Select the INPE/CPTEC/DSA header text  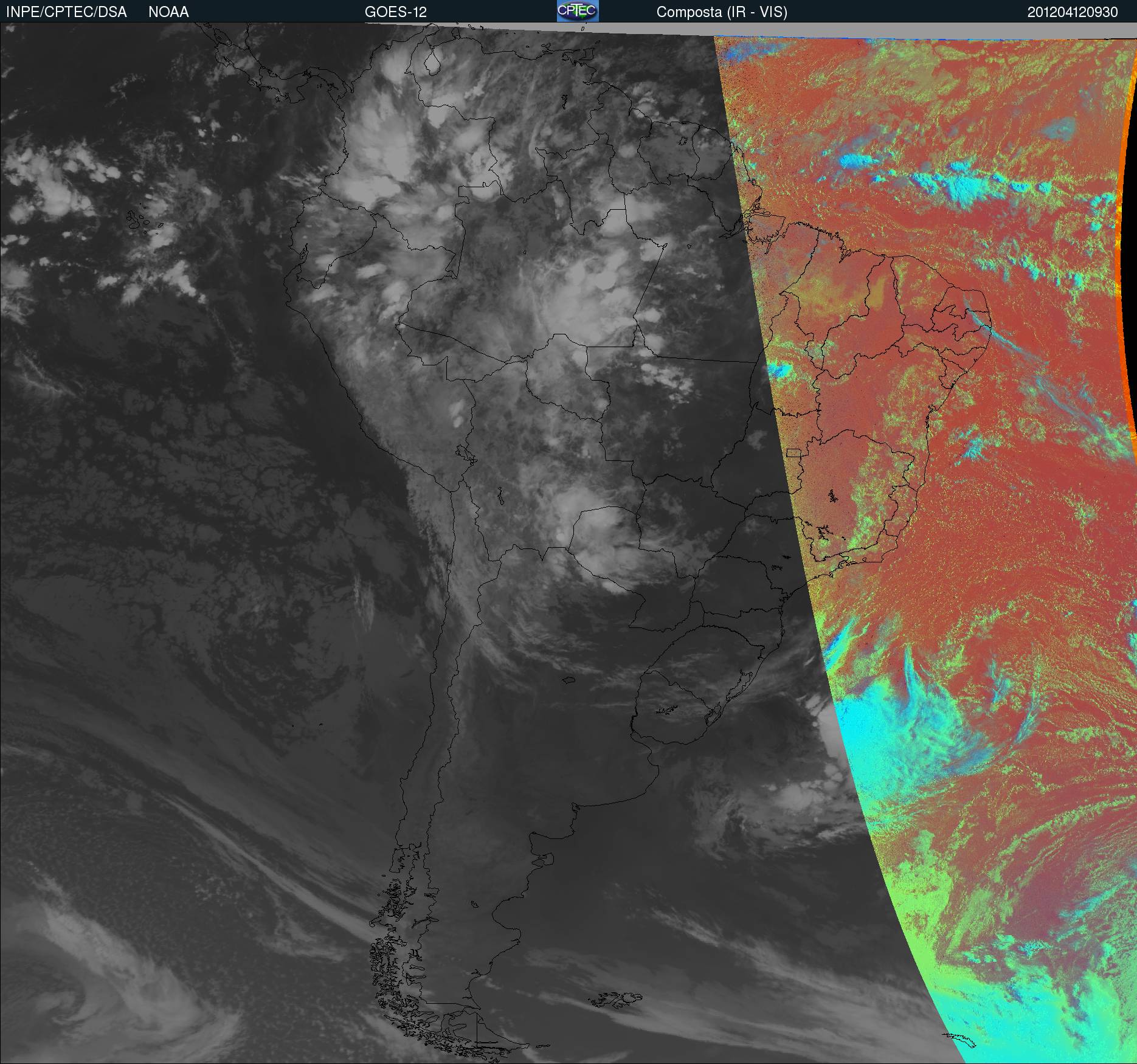[x=66, y=12]
